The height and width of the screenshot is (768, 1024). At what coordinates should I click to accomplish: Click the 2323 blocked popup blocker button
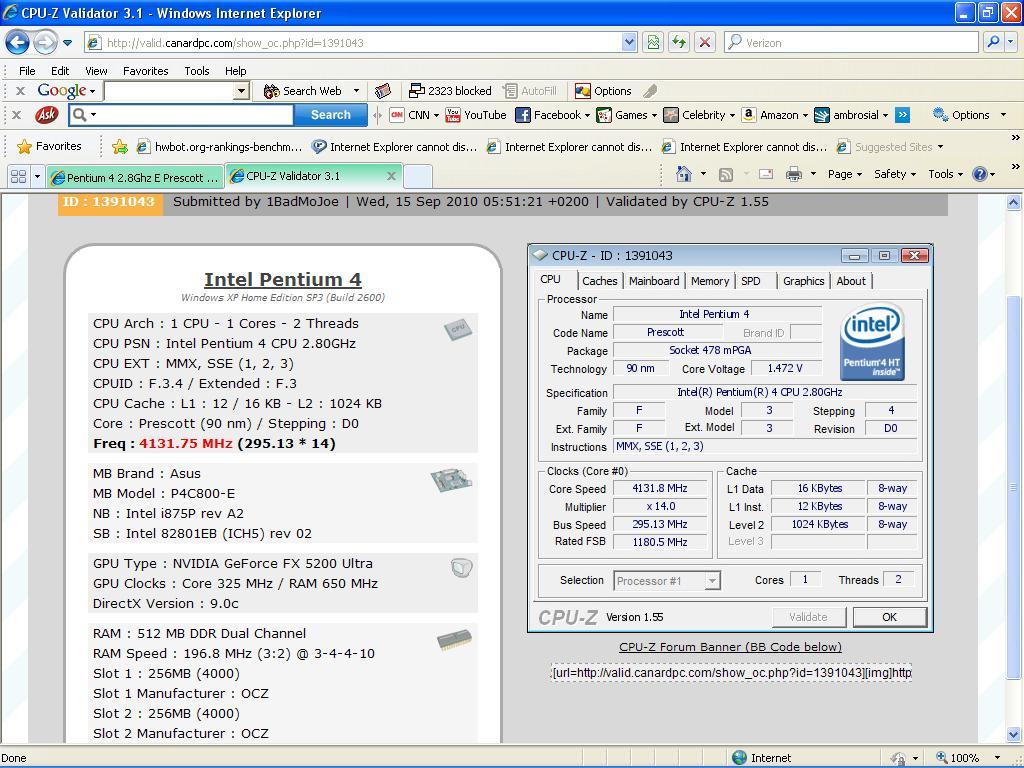point(450,91)
